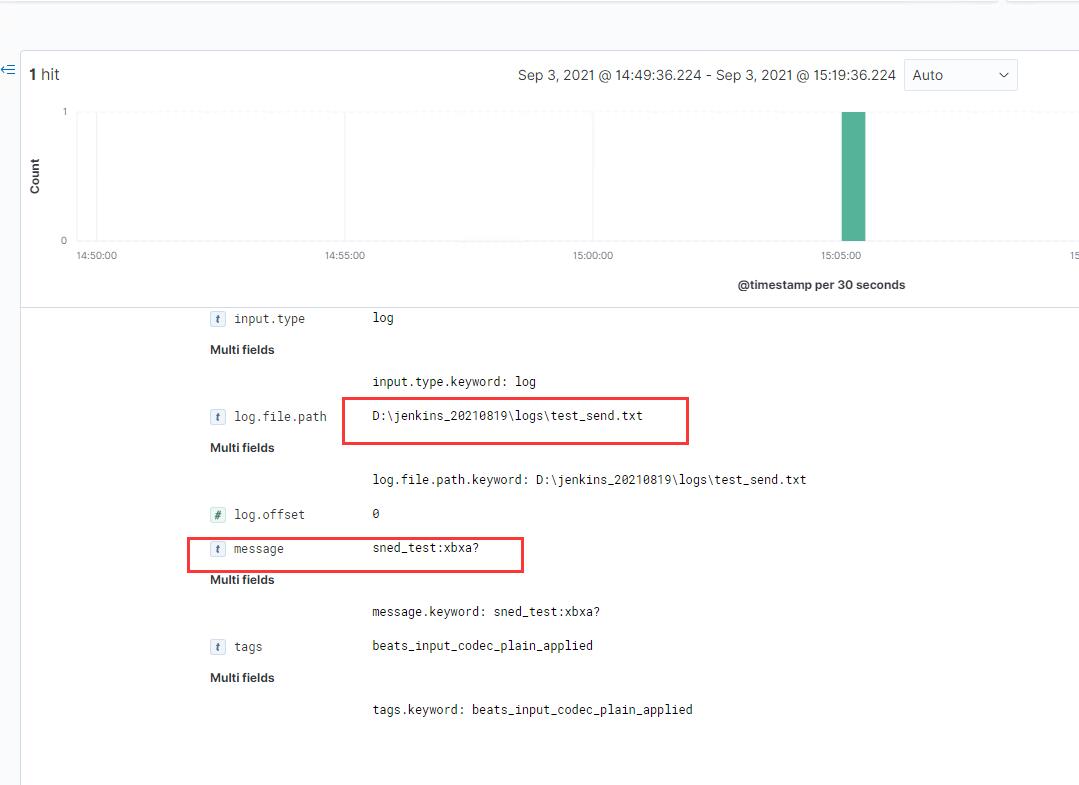Click the string type icon beside input.type

217,319
